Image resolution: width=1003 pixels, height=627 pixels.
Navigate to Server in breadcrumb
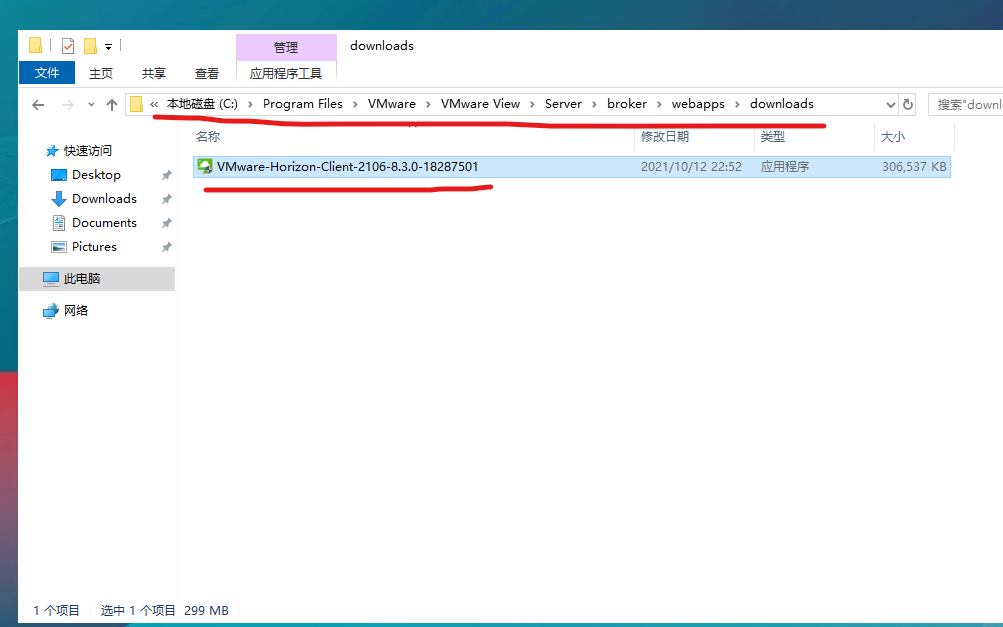click(564, 104)
